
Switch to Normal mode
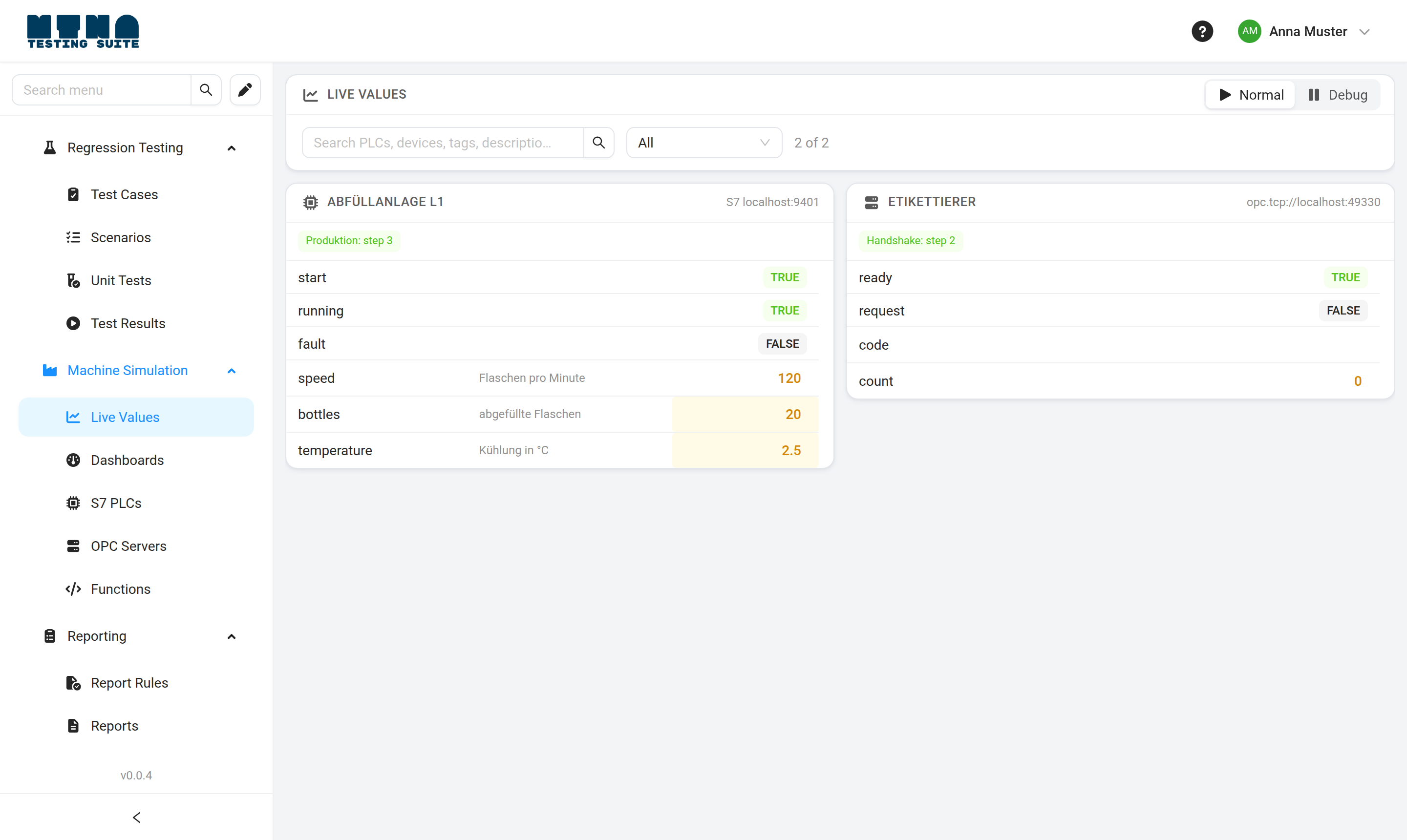coord(1250,95)
